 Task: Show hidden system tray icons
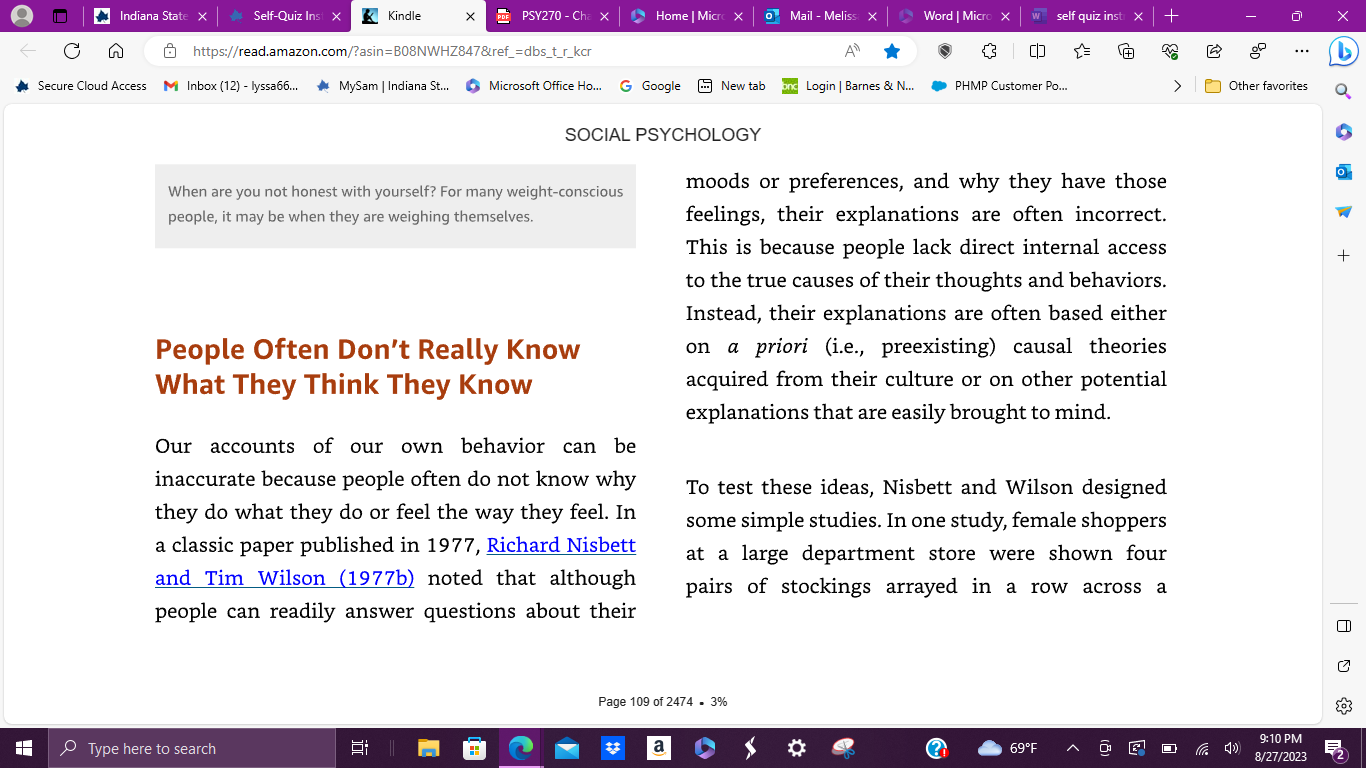point(1073,748)
